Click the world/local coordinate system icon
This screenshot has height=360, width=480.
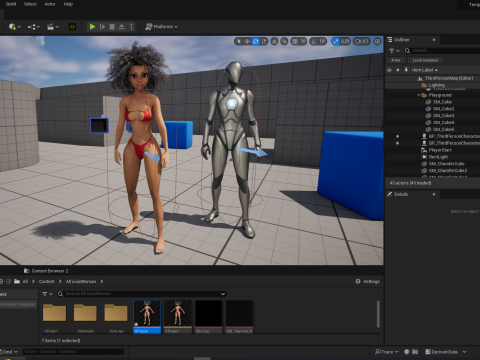274,41
